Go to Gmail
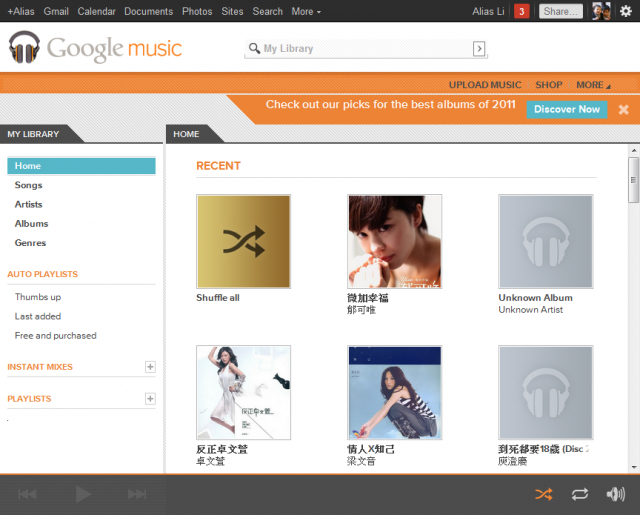 point(56,11)
